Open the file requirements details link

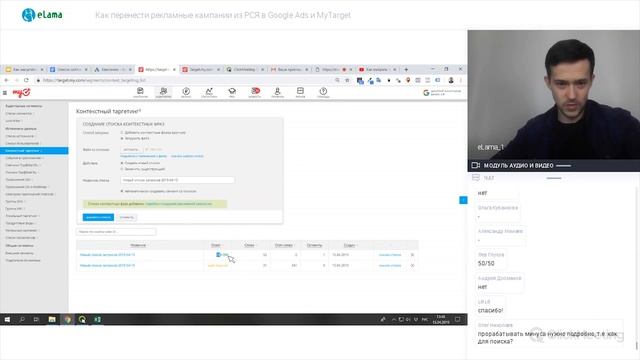click(x=144, y=156)
